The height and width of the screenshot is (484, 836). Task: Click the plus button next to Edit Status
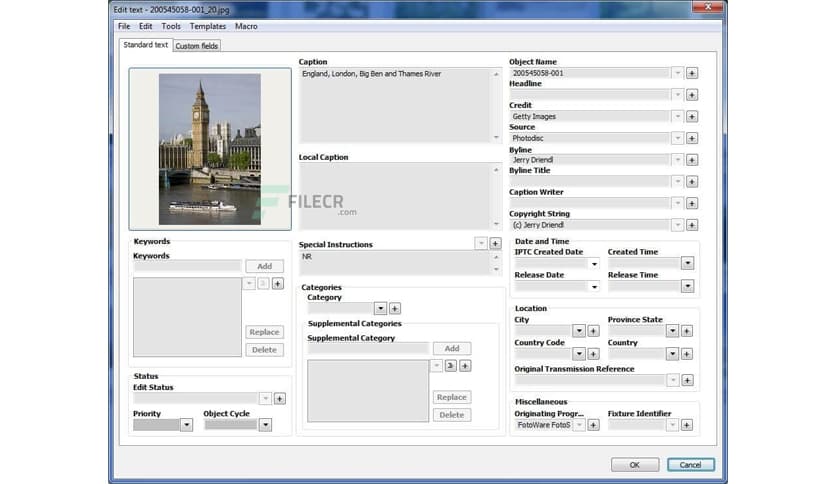pos(279,399)
